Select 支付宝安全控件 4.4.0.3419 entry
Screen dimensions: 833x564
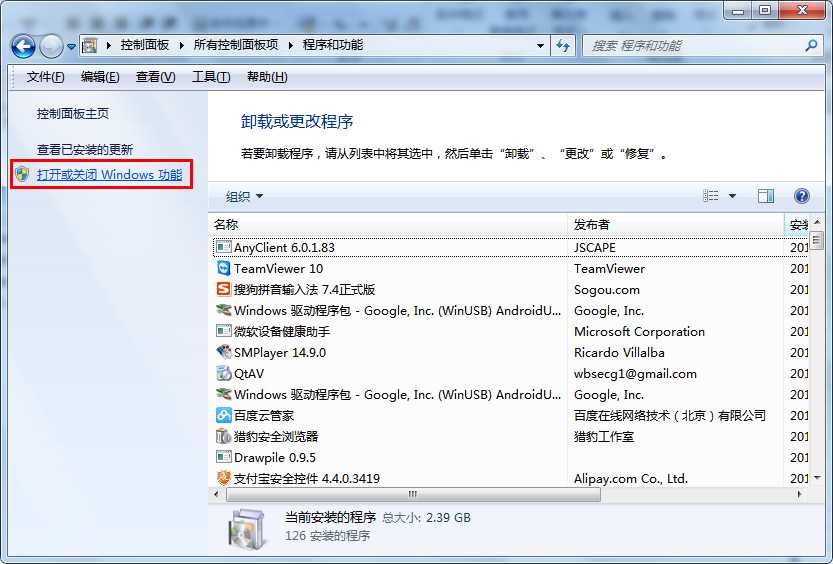tap(307, 478)
